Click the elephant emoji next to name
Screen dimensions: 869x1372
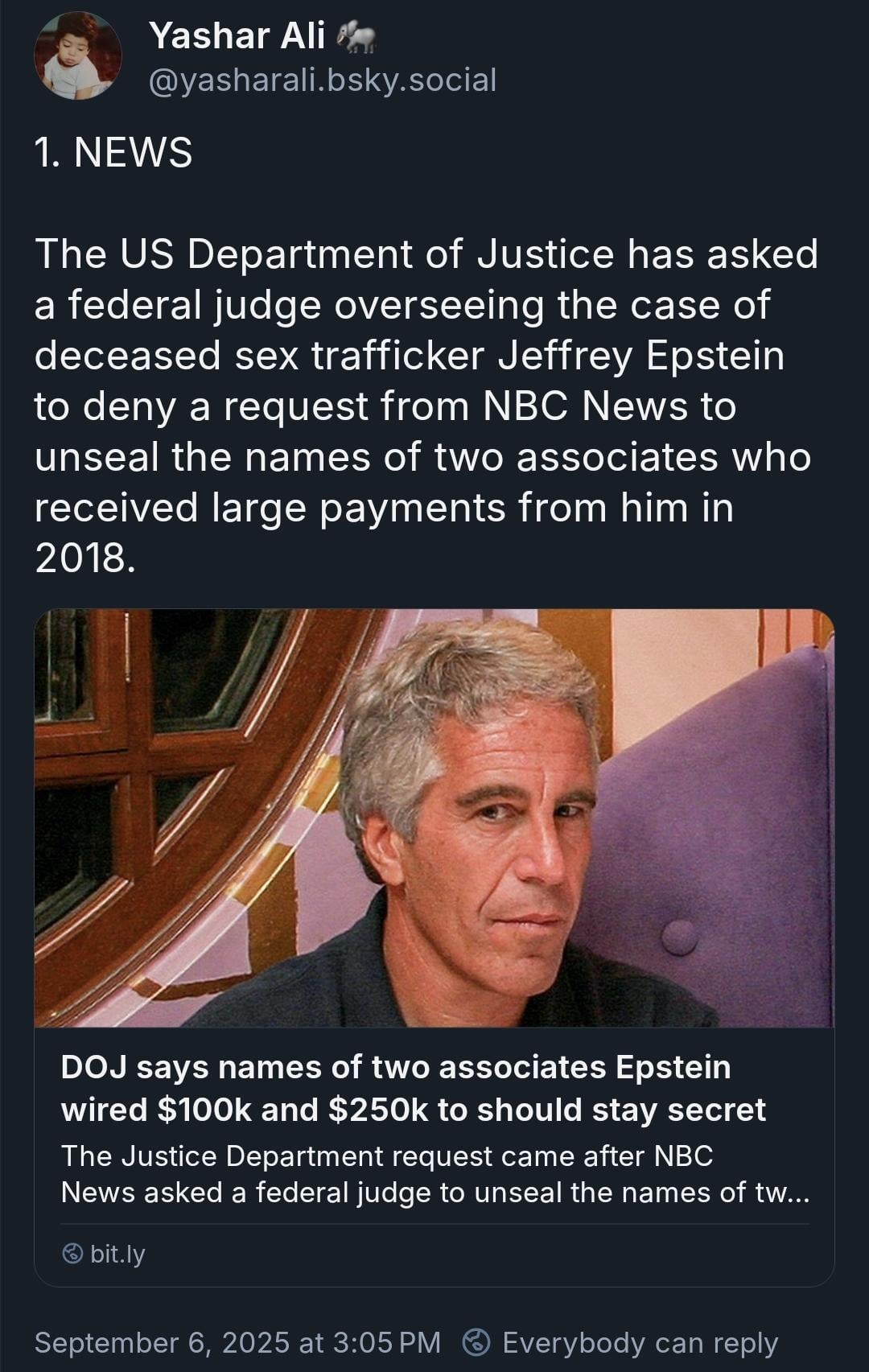[x=356, y=36]
